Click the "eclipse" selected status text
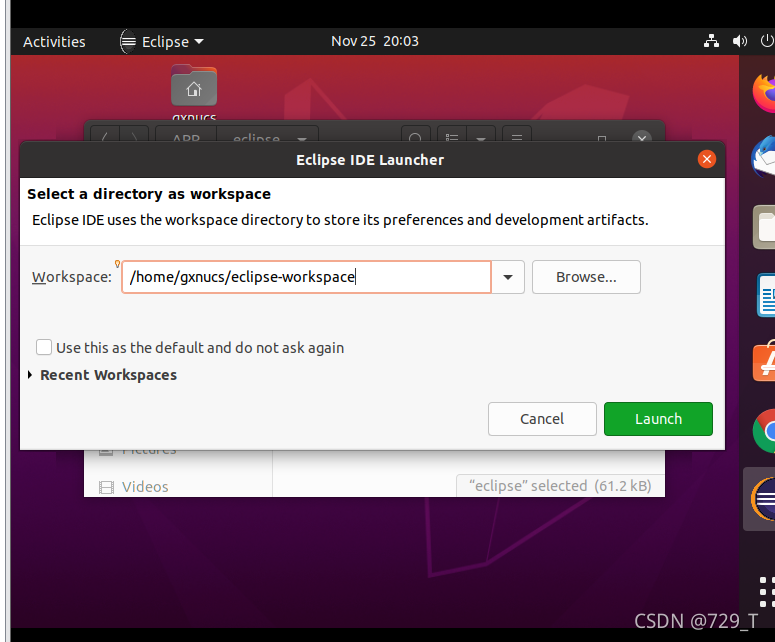 pyautogui.click(x=560, y=486)
